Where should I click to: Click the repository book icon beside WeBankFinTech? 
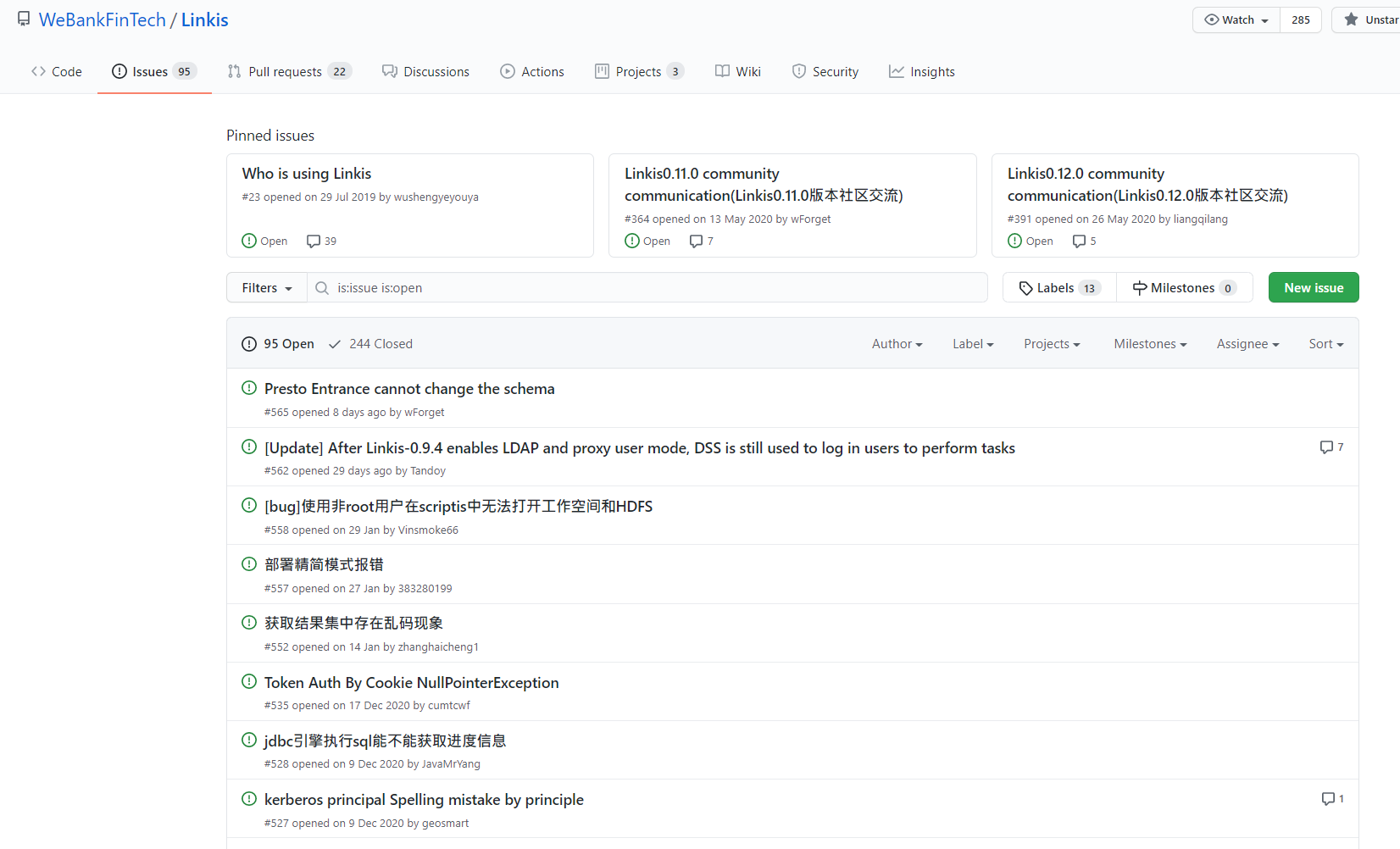coord(24,19)
